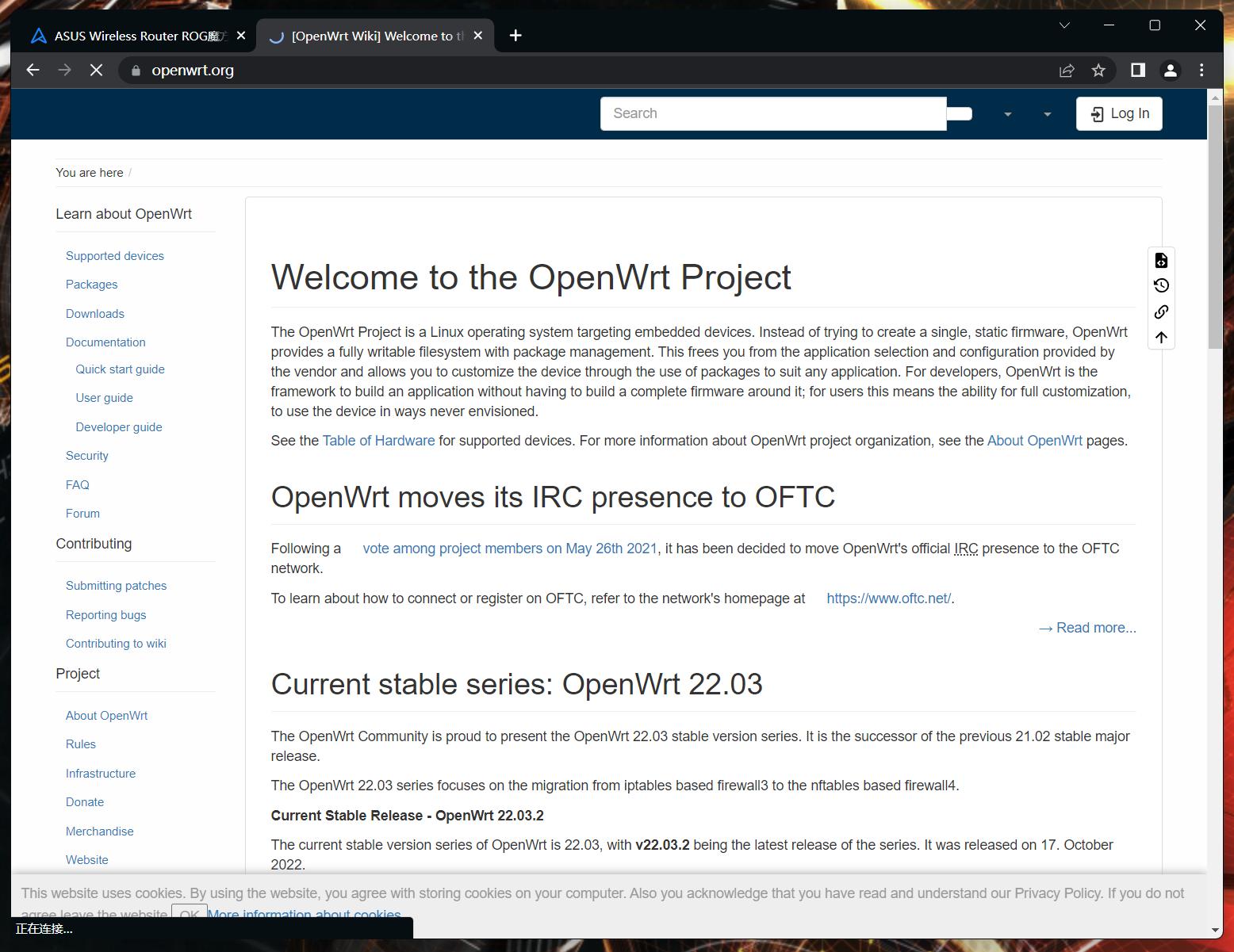The width and height of the screenshot is (1234, 952).
Task: Click the 'OpenWrt moves its IRC presence to OFTC' heading
Action: (553, 497)
